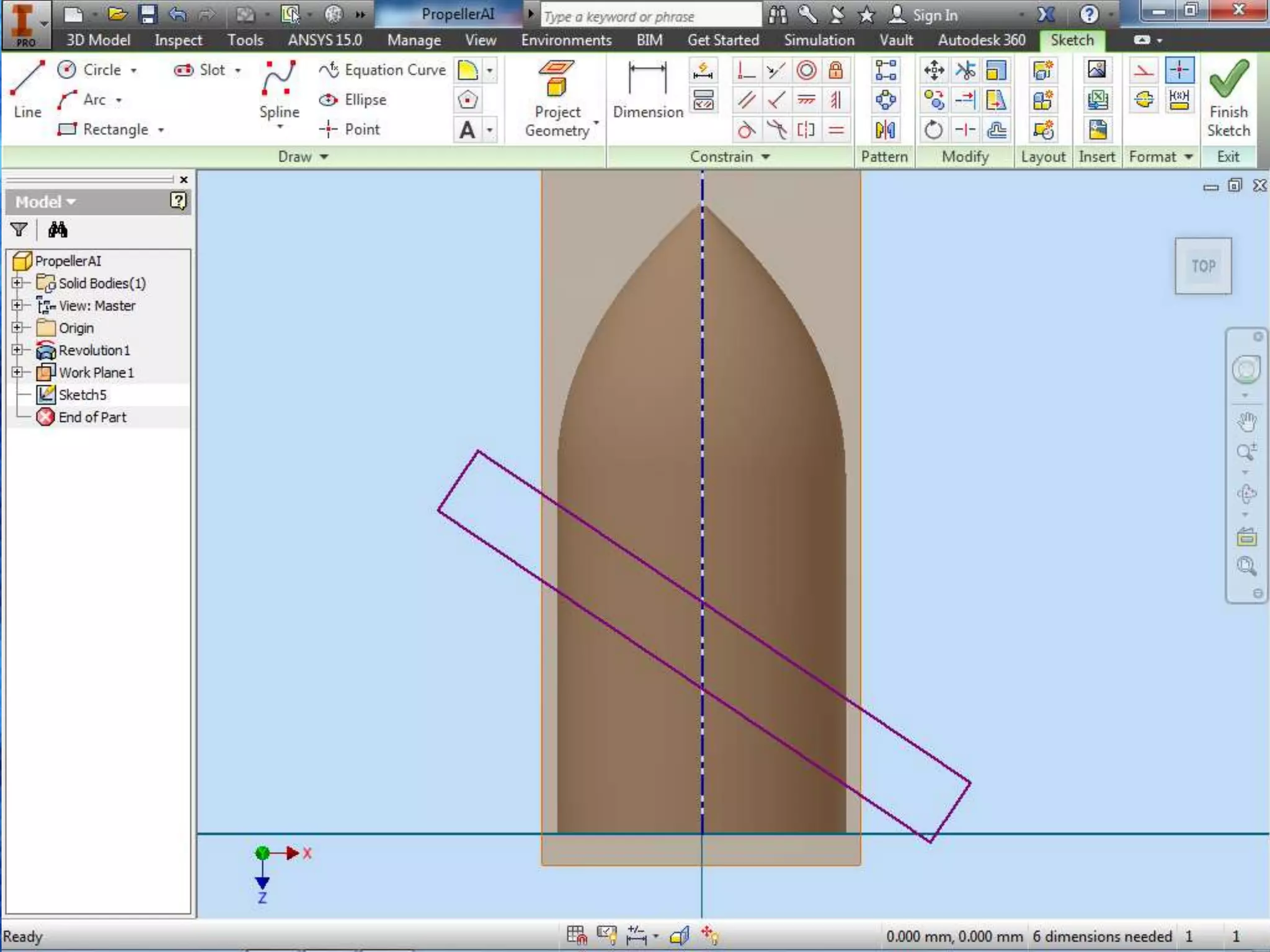The image size is (1270, 952).
Task: Expand the Solid Bodies(1) node
Action: (17, 283)
